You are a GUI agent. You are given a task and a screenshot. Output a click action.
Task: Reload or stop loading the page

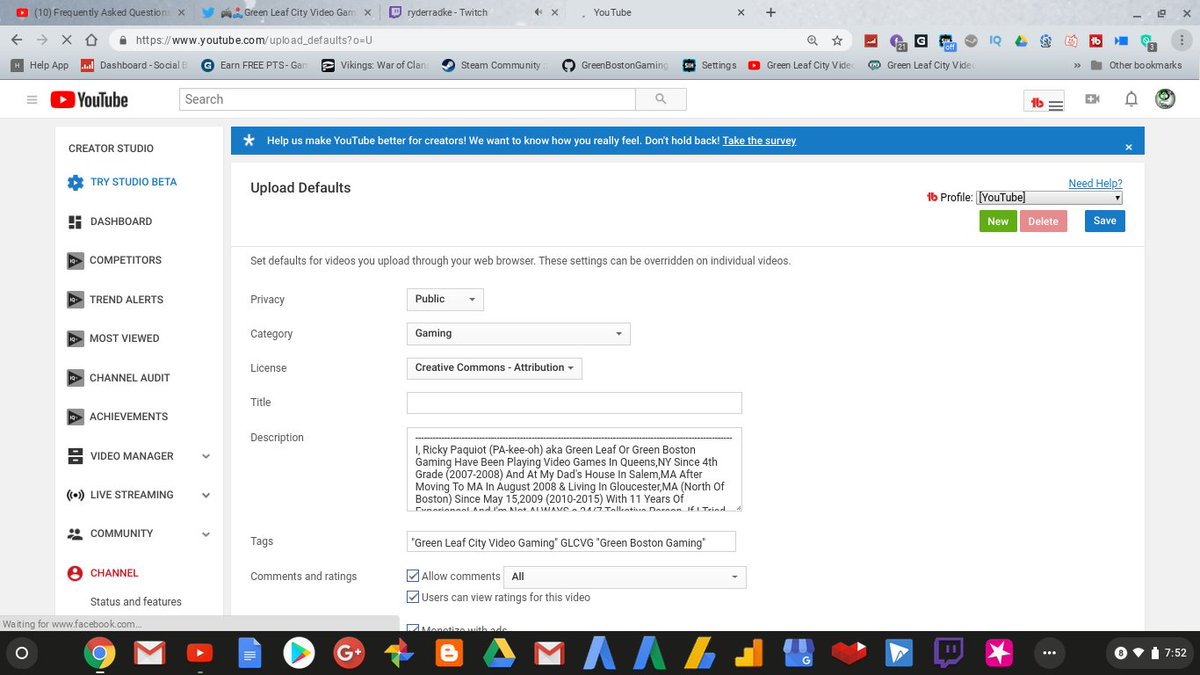(x=66, y=40)
